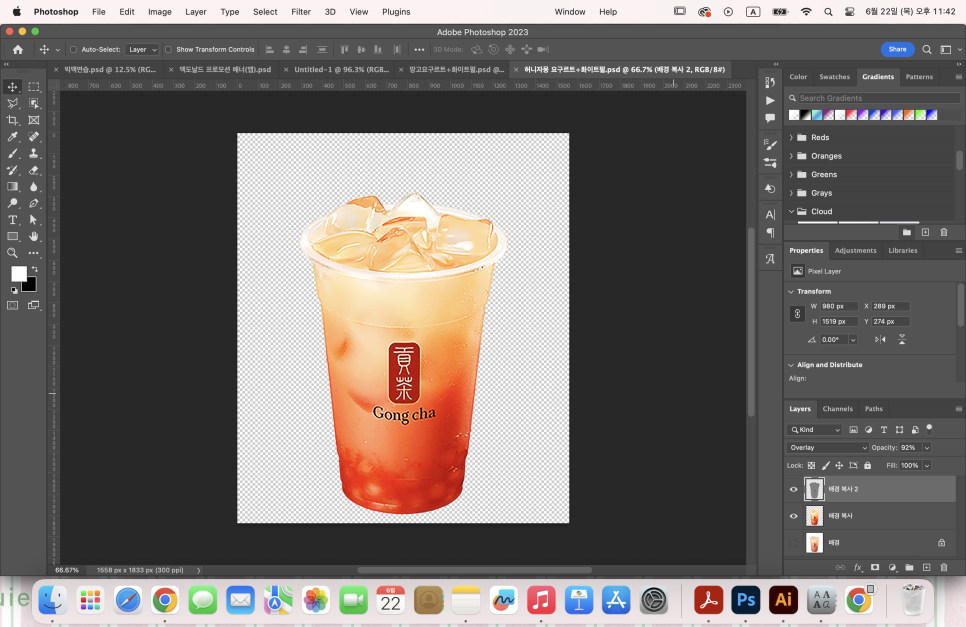Add layer mask icon in Layers panel

875,567
